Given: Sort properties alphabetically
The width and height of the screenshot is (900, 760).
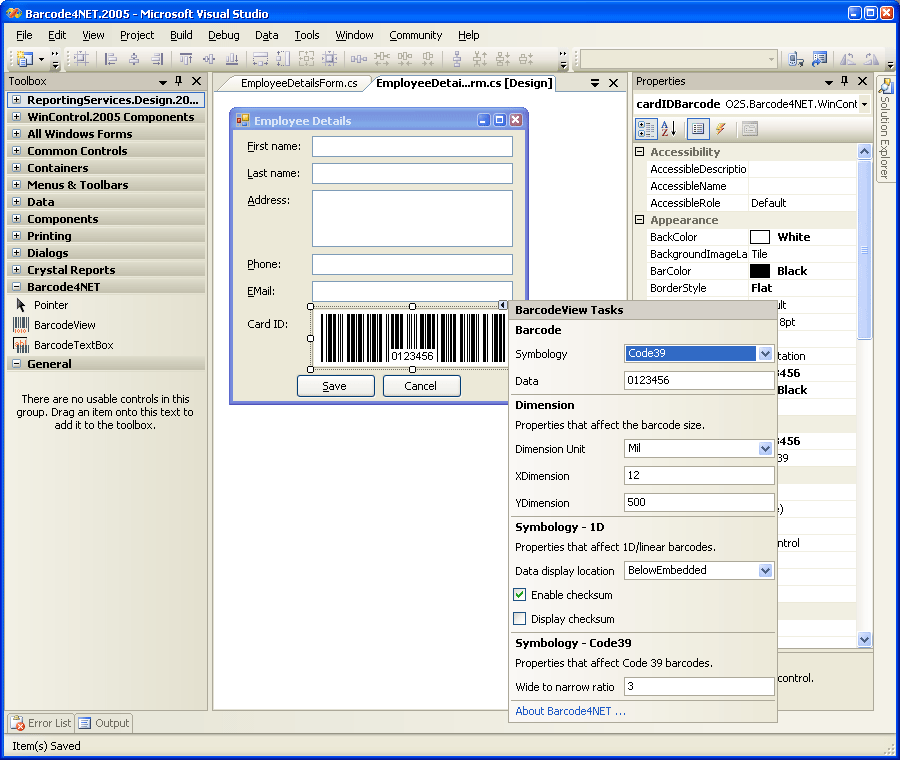Looking at the screenshot, I should click(669, 129).
